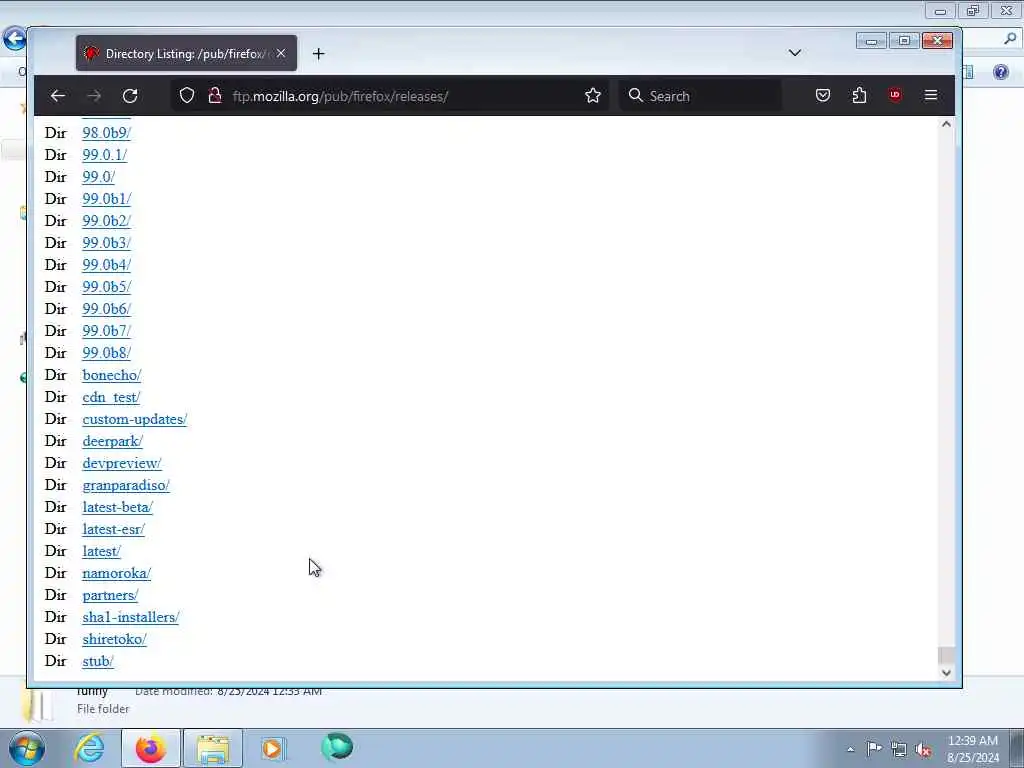The height and width of the screenshot is (768, 1024).
Task: Open a new tab with the plus button
Action: [319, 54]
